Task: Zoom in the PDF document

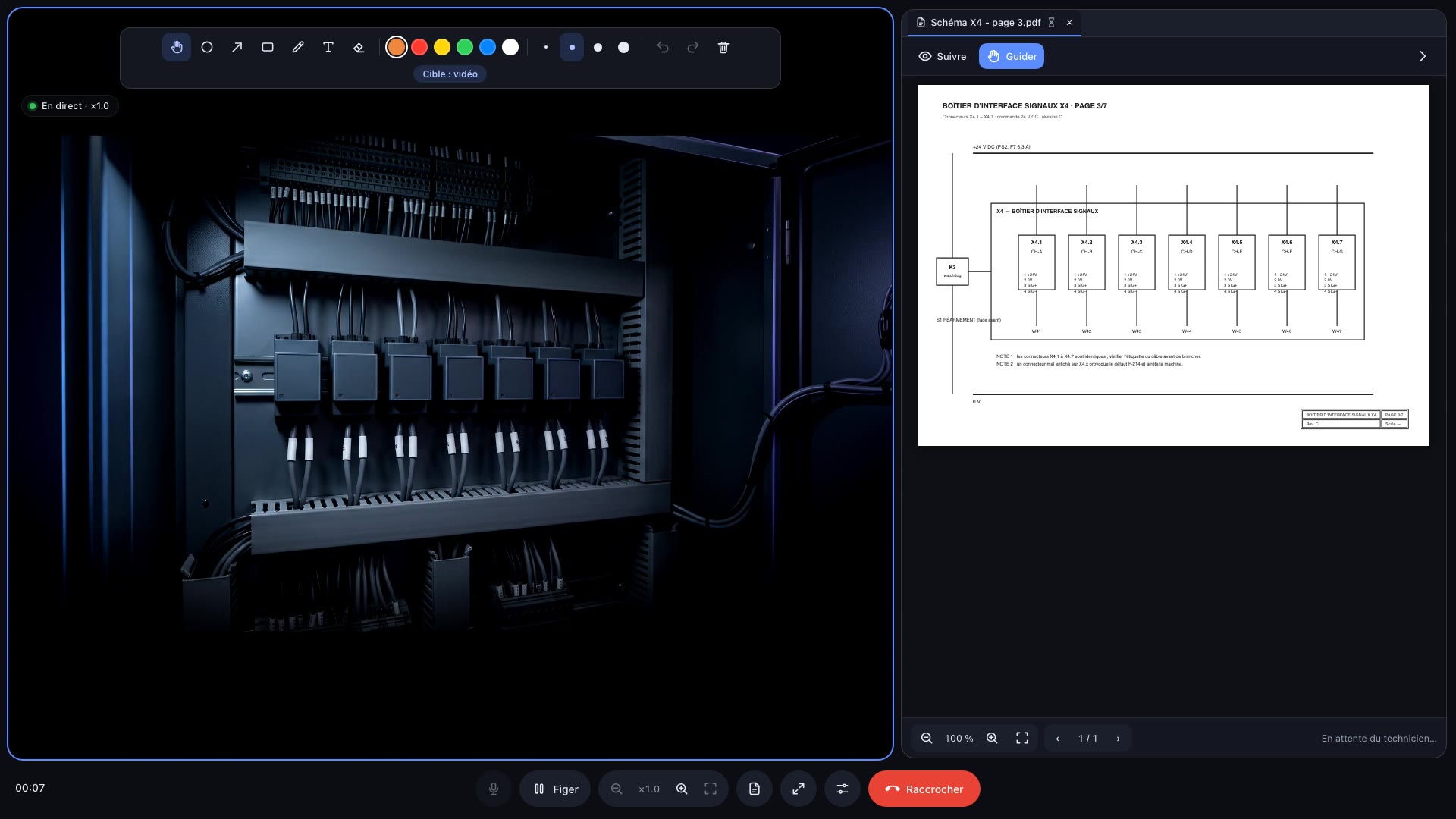Action: (992, 738)
